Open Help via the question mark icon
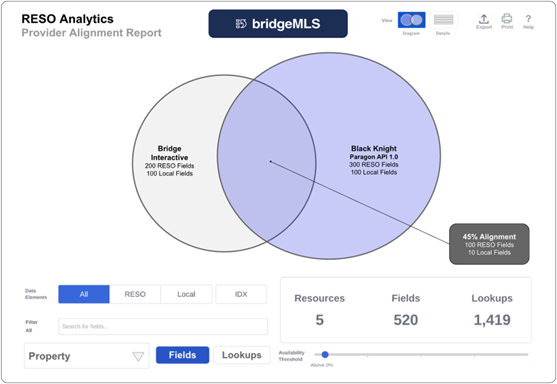The image size is (557, 384). tap(528, 19)
